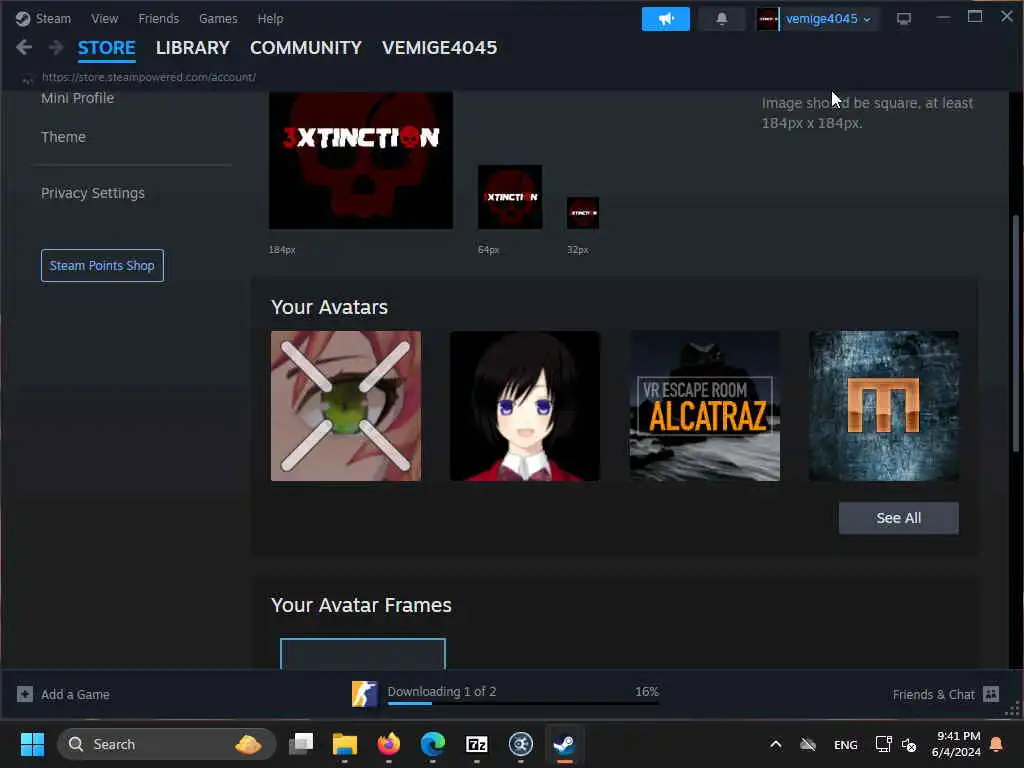Click the muted volume tray icon

[909, 744]
